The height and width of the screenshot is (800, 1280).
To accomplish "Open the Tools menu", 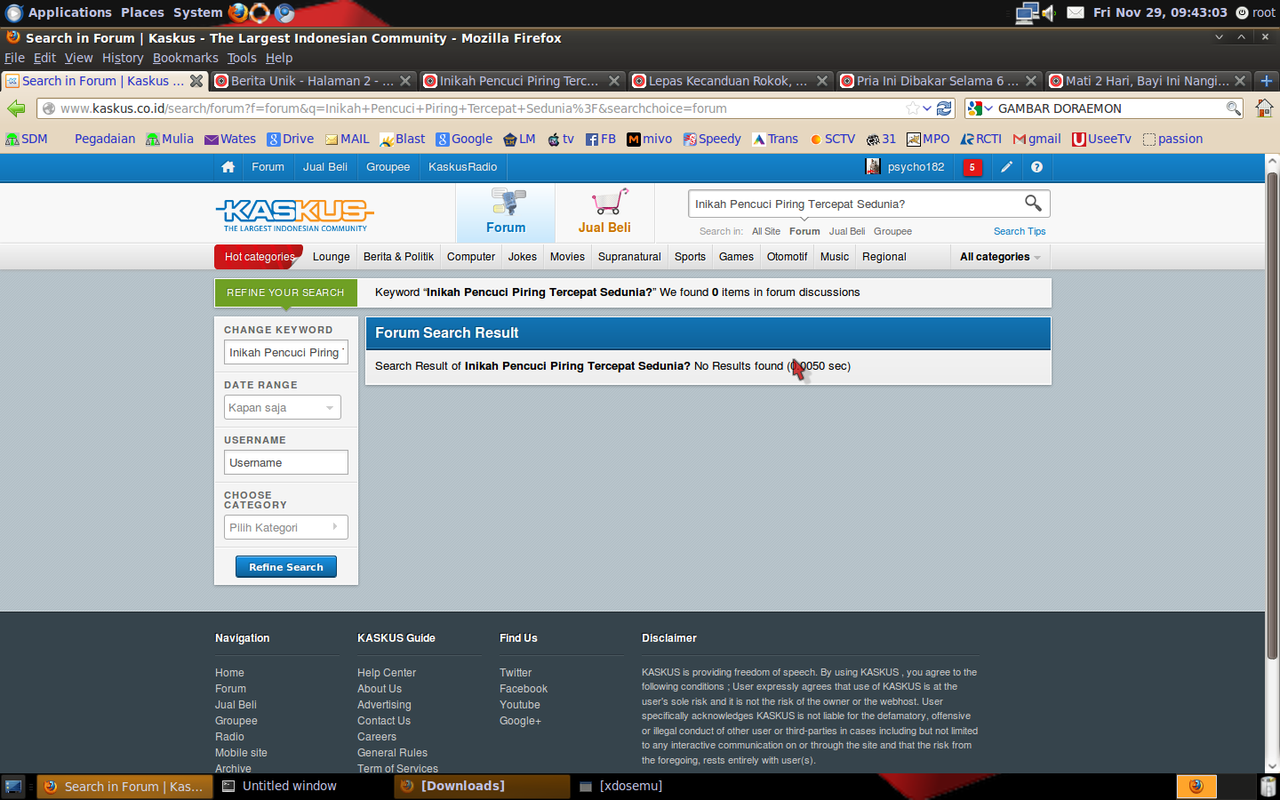I will click(242, 58).
